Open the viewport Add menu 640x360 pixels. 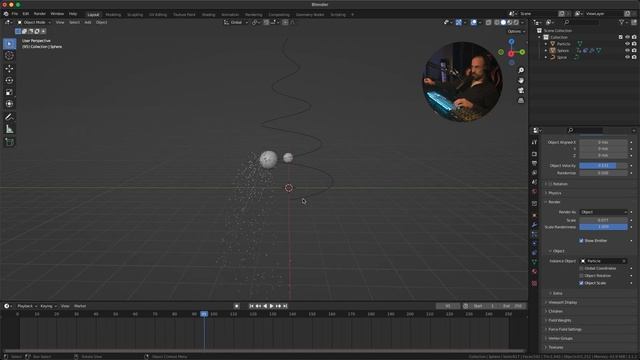(x=88, y=22)
